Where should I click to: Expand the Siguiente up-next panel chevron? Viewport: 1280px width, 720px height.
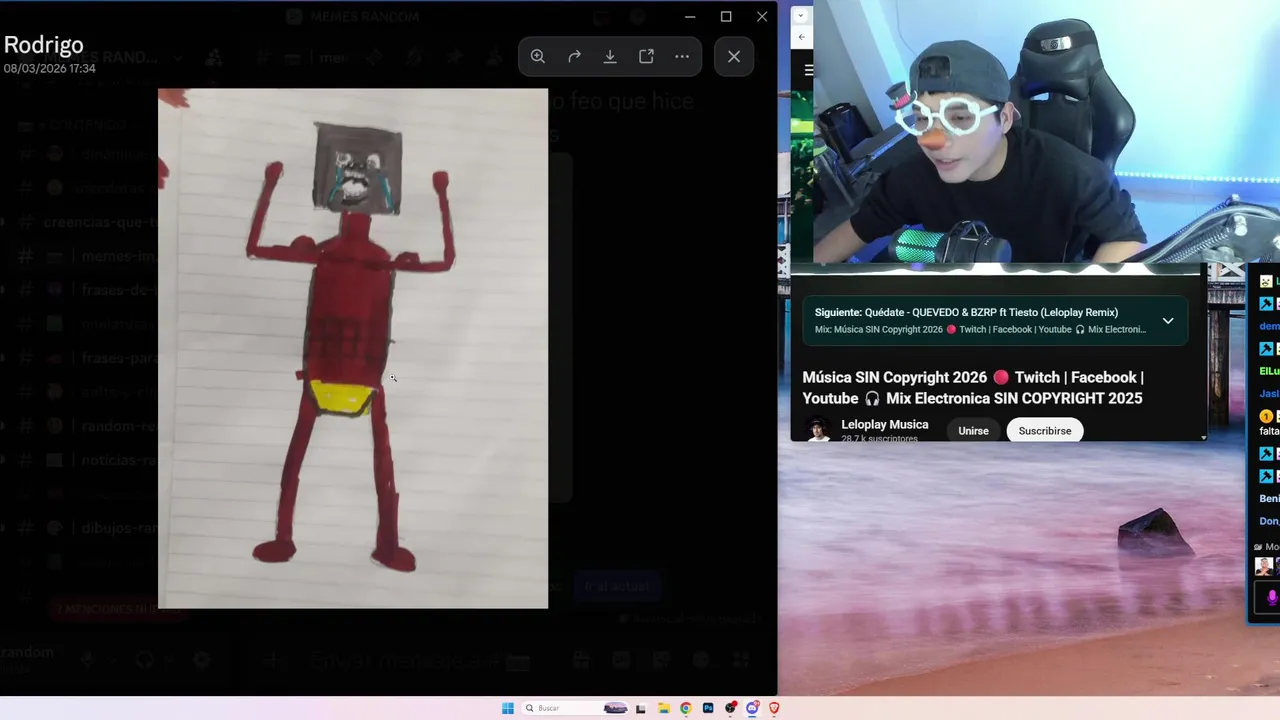1167,321
